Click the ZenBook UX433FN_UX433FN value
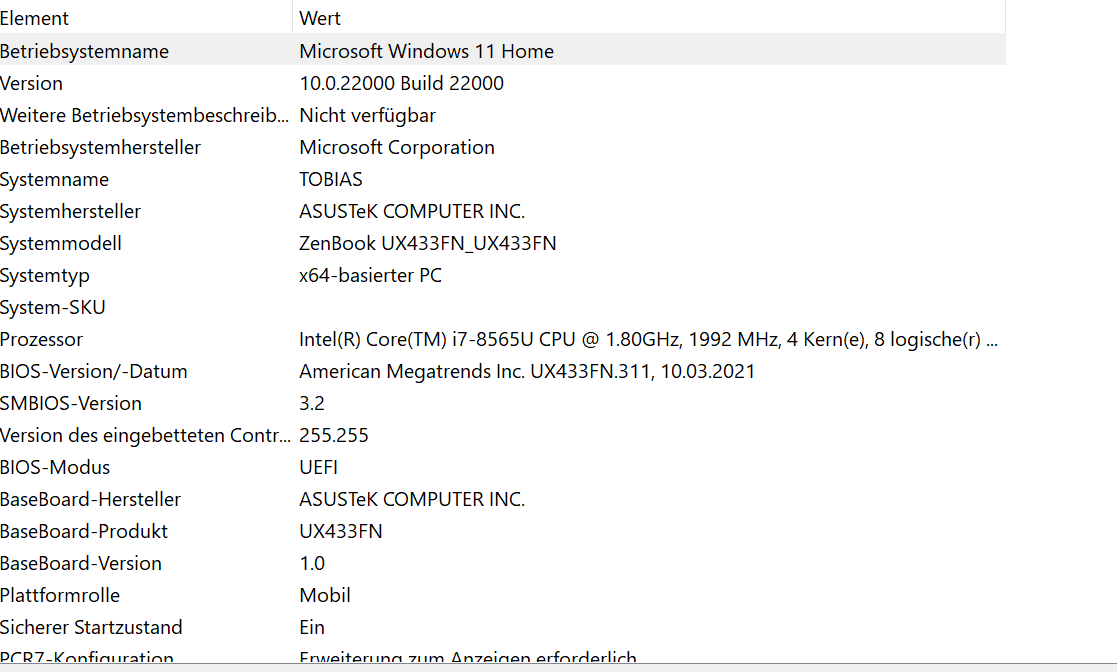This screenshot has width=1117, height=672. coord(427,243)
